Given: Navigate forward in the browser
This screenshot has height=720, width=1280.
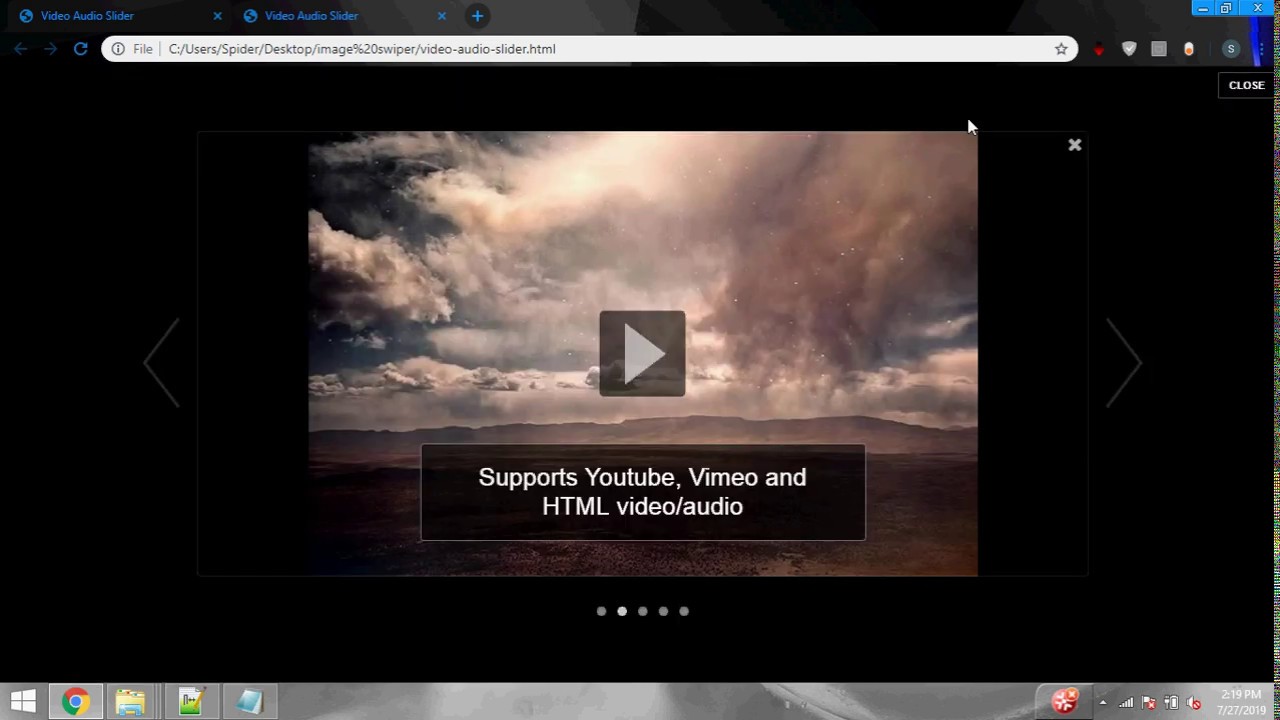Looking at the screenshot, I should 50,48.
